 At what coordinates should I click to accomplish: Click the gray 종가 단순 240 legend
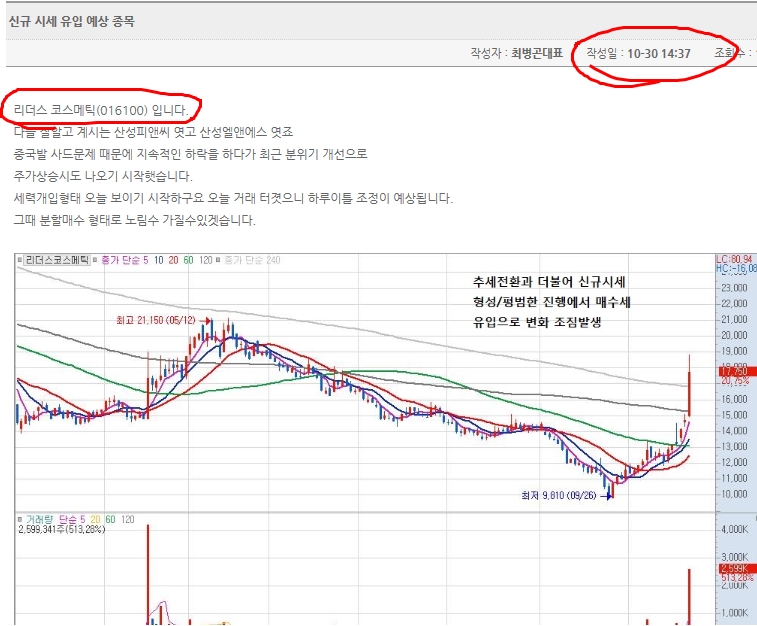pyautogui.click(x=252, y=260)
